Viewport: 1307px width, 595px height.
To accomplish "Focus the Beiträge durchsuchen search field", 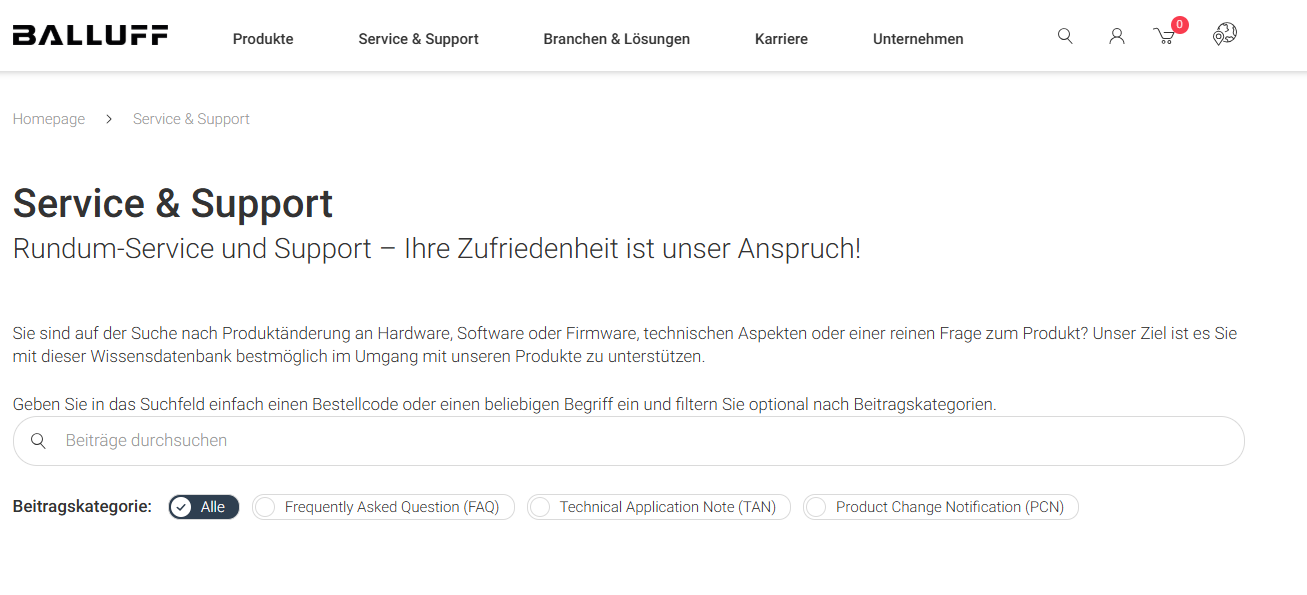I will 640,441.
